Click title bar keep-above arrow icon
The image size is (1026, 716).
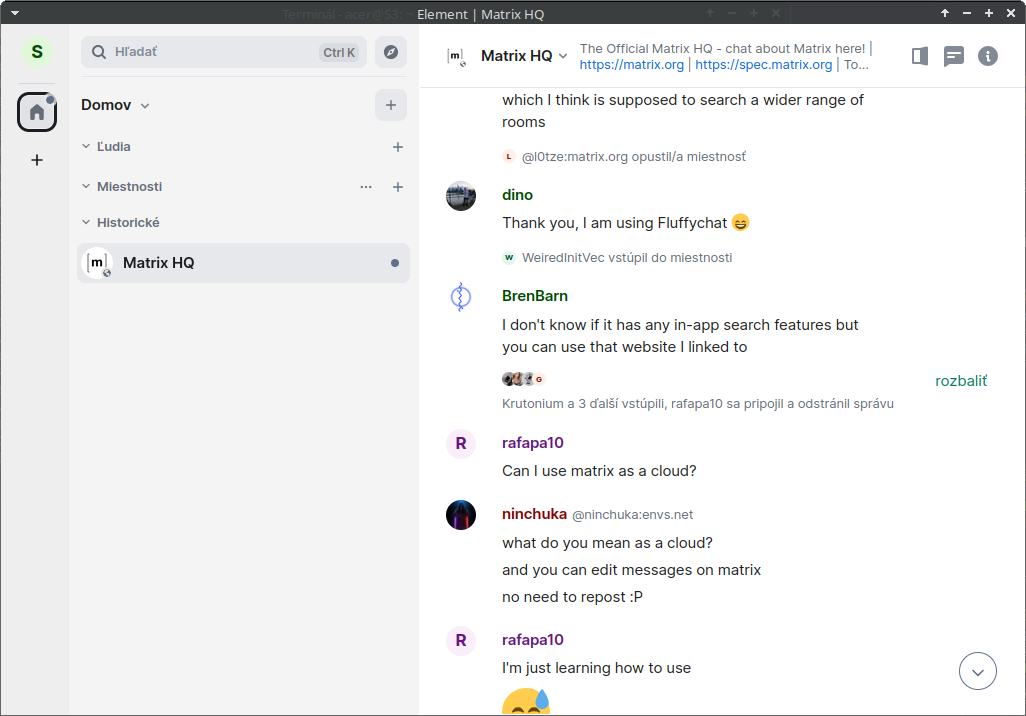(944, 13)
